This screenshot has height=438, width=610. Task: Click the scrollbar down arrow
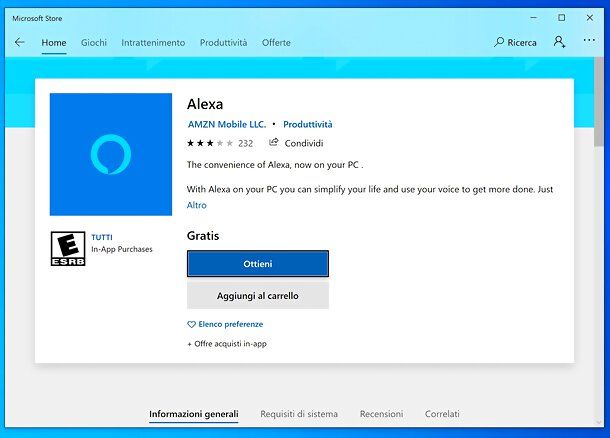pyautogui.click(x=599, y=422)
